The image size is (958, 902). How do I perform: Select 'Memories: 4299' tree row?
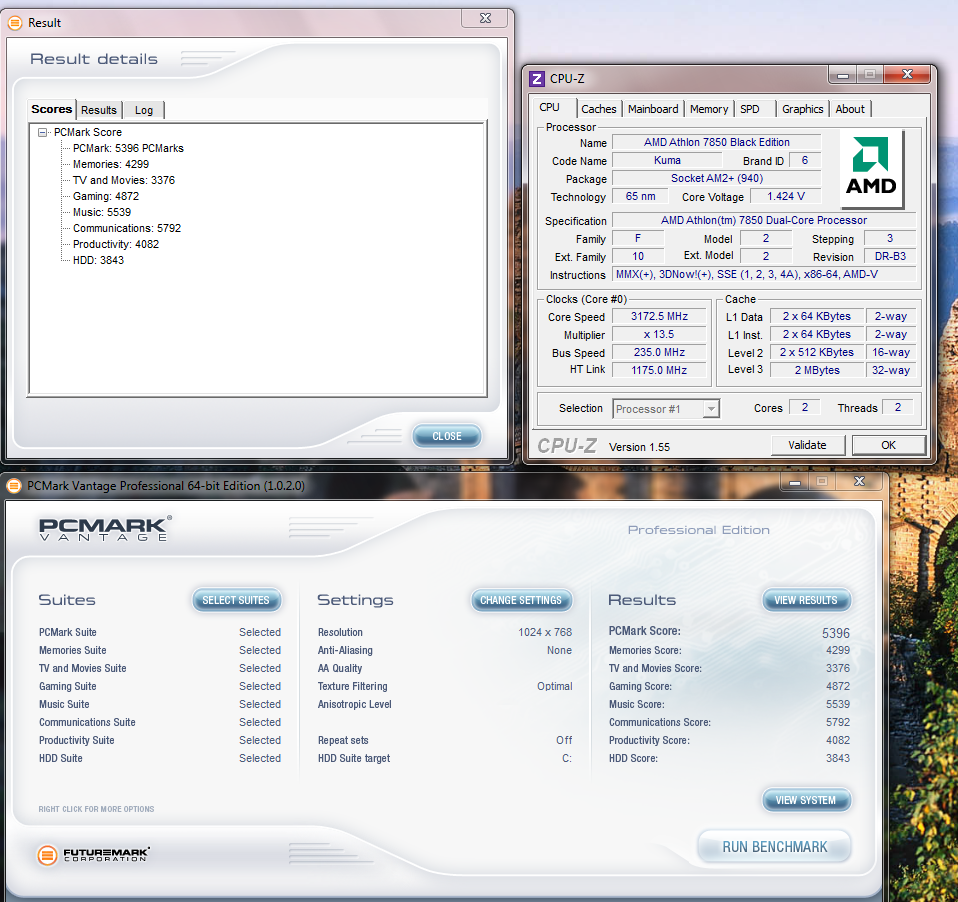point(111,164)
